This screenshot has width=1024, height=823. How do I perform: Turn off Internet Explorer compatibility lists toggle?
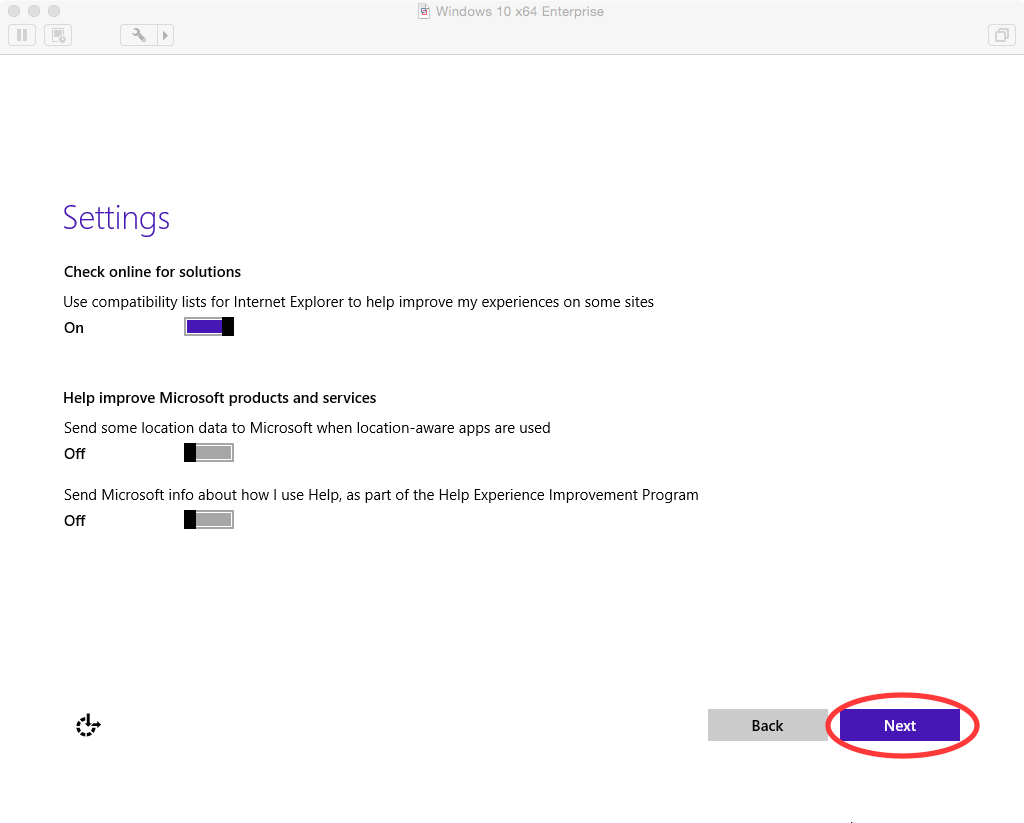click(209, 327)
